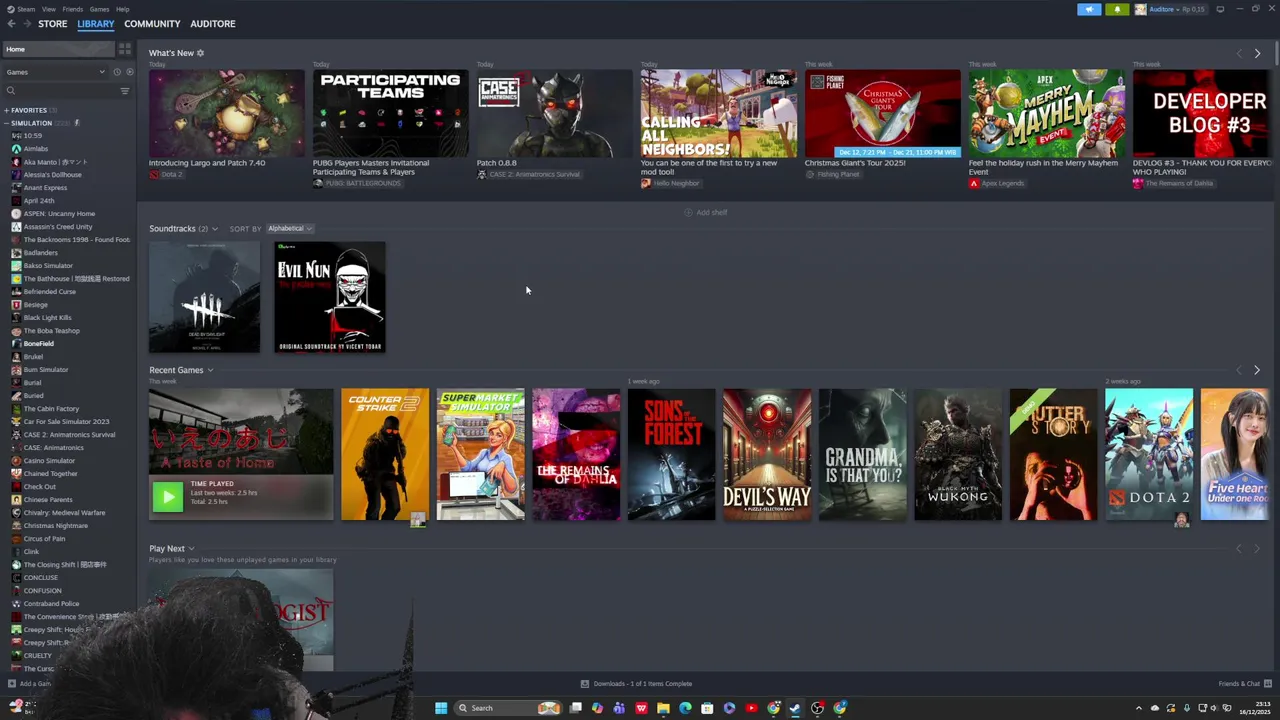
Task: Open the notifications bell
Action: coord(1117,9)
